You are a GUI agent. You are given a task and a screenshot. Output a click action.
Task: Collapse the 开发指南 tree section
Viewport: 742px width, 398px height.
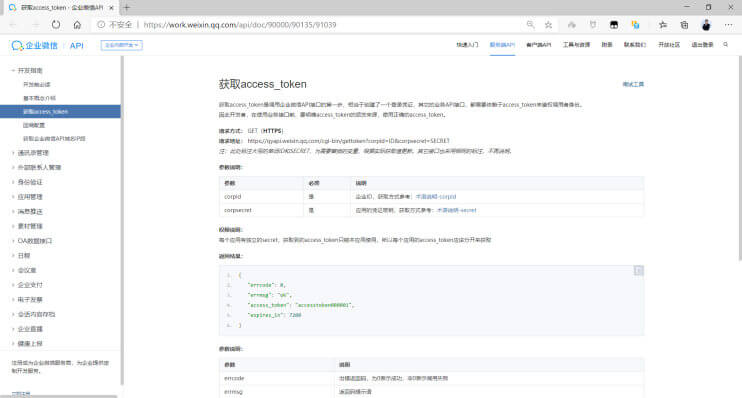pyautogui.click(x=13, y=71)
